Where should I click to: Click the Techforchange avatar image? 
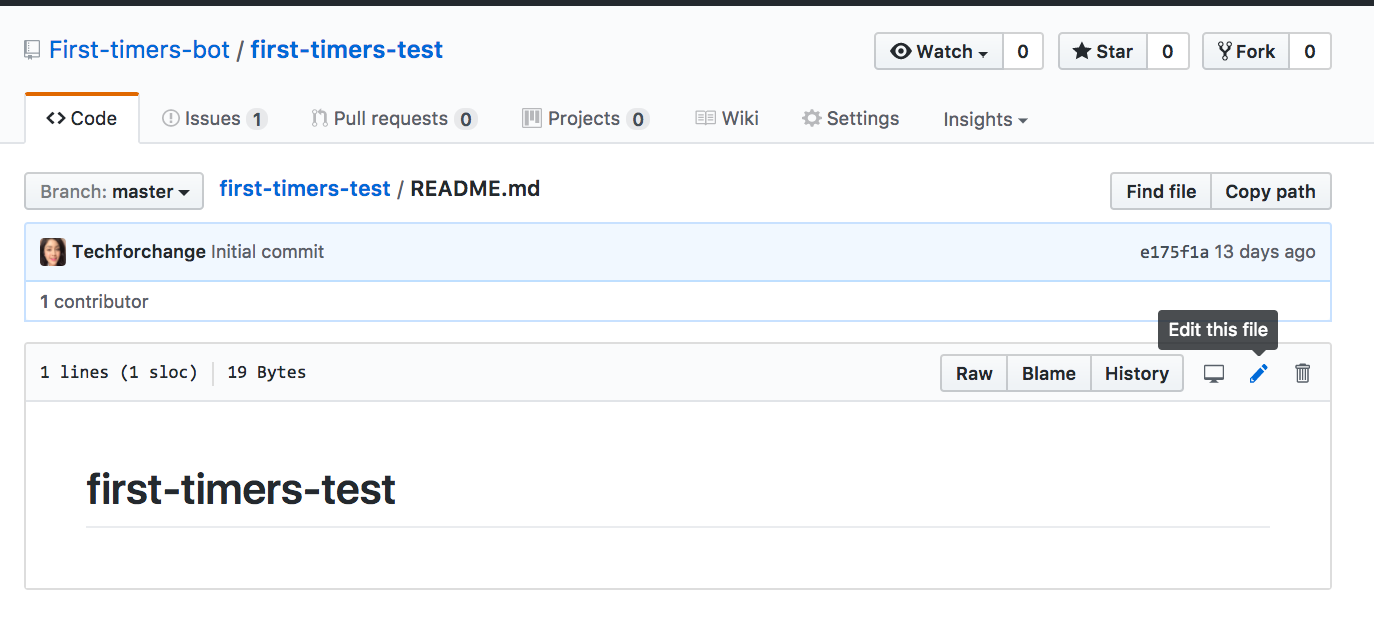coord(53,252)
